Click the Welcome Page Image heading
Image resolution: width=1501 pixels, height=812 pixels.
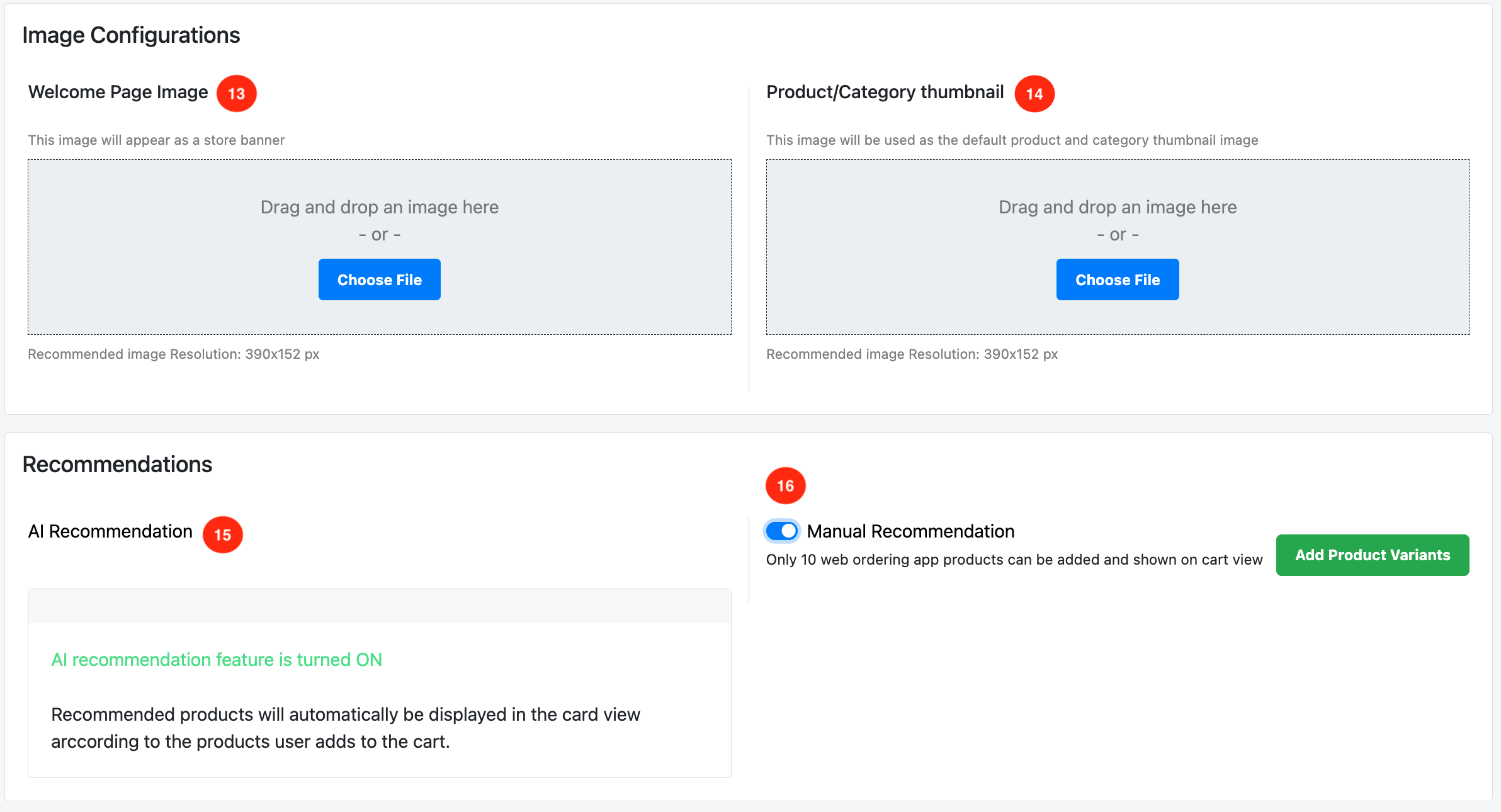118,92
